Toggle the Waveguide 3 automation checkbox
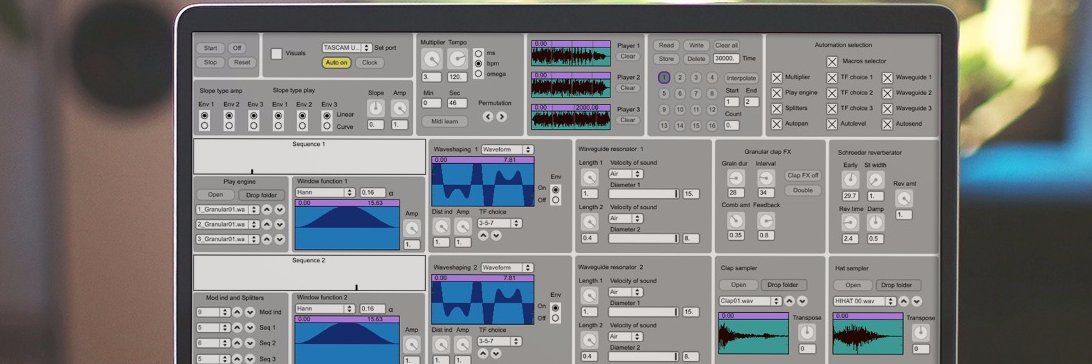This screenshot has height=364, width=1092. coord(887,109)
